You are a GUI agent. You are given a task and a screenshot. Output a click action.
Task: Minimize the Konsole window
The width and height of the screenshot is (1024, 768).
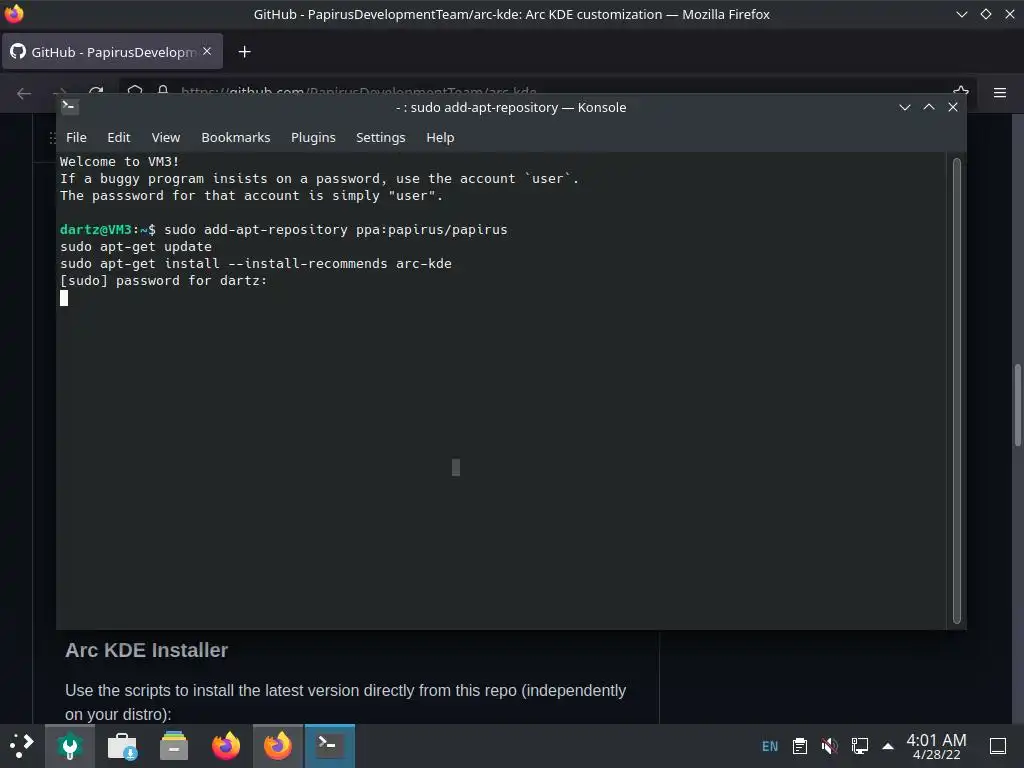(904, 107)
